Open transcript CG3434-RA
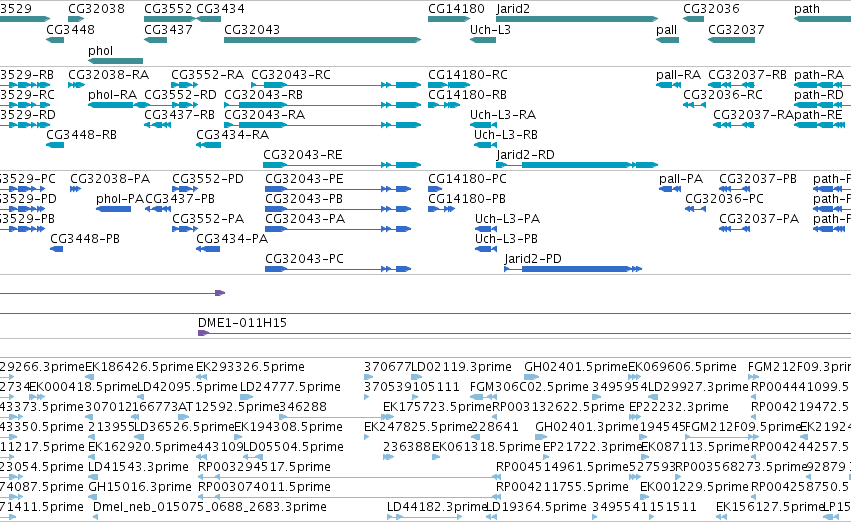This screenshot has width=851, height=522. point(232,135)
